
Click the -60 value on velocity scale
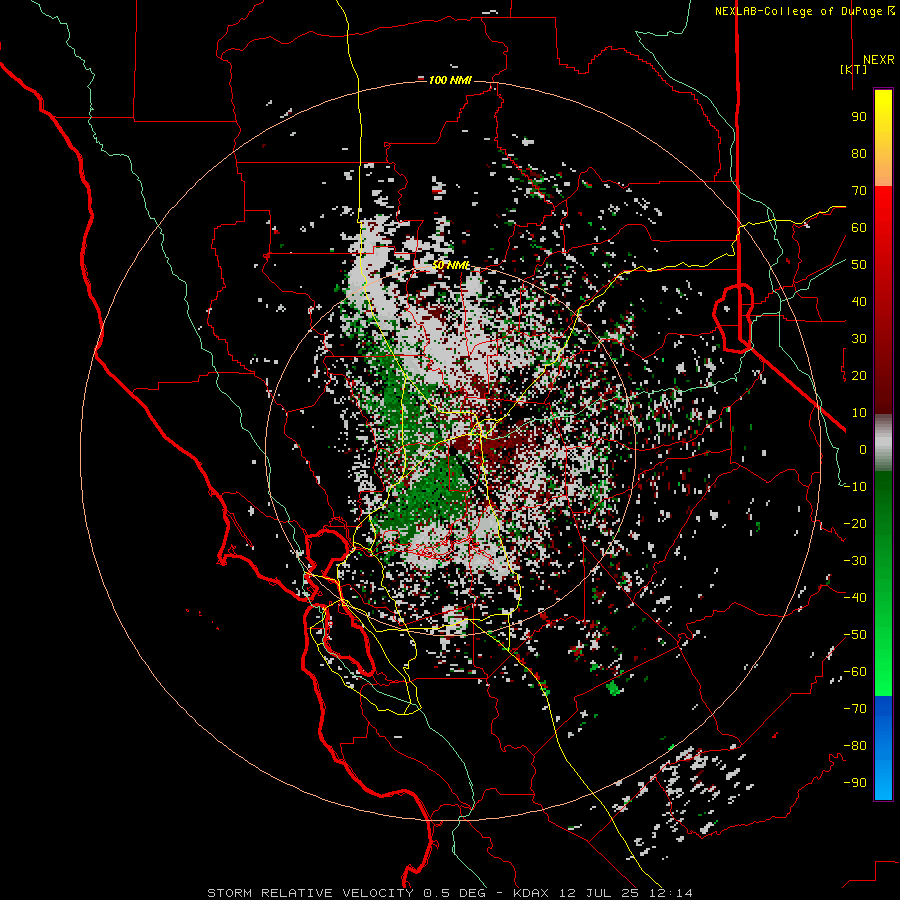[855, 672]
